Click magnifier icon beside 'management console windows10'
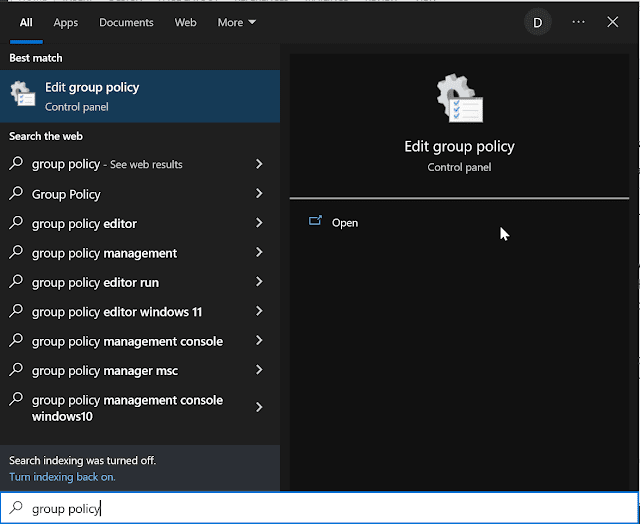Image resolution: width=640 pixels, height=524 pixels. [x=16, y=398]
